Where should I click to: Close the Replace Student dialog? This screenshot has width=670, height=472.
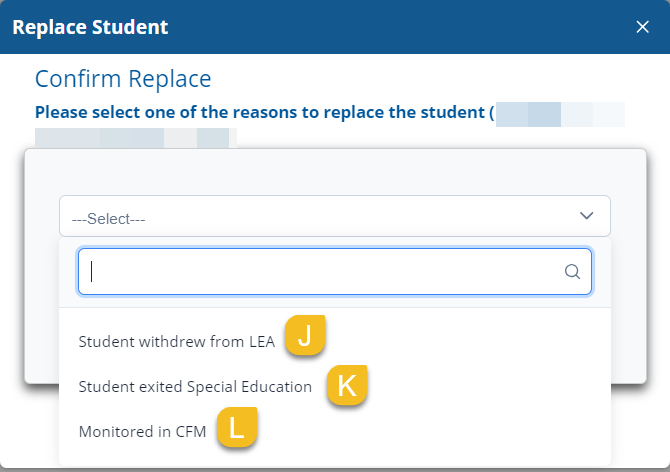click(642, 27)
